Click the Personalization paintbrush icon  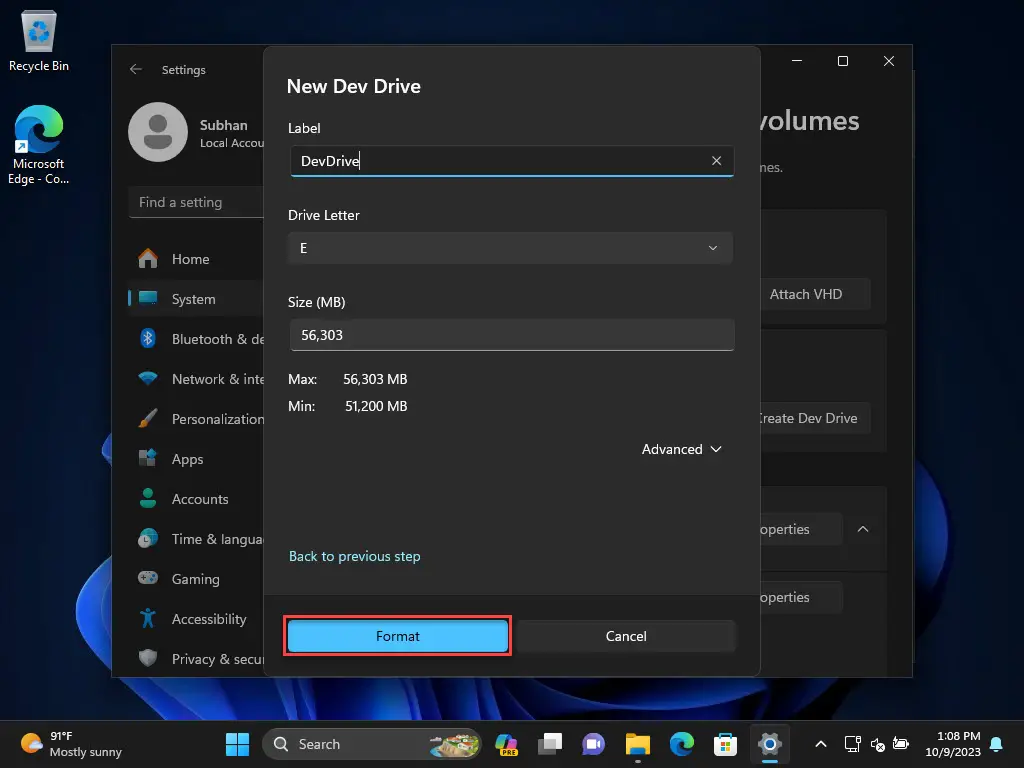(x=148, y=418)
